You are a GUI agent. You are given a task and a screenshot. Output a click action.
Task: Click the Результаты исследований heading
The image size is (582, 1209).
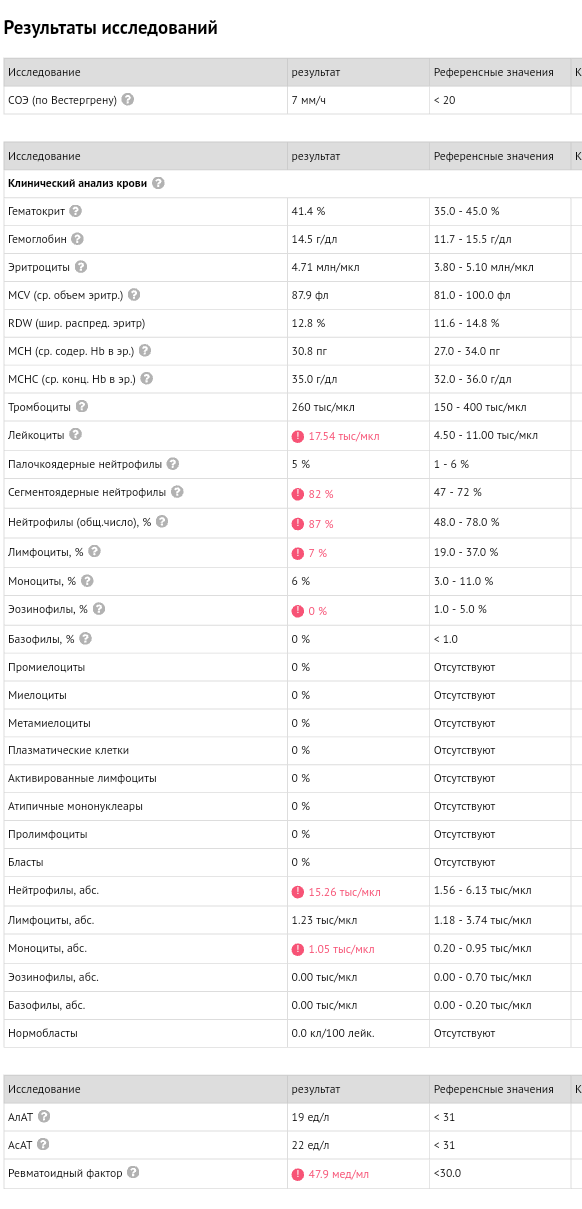111,28
